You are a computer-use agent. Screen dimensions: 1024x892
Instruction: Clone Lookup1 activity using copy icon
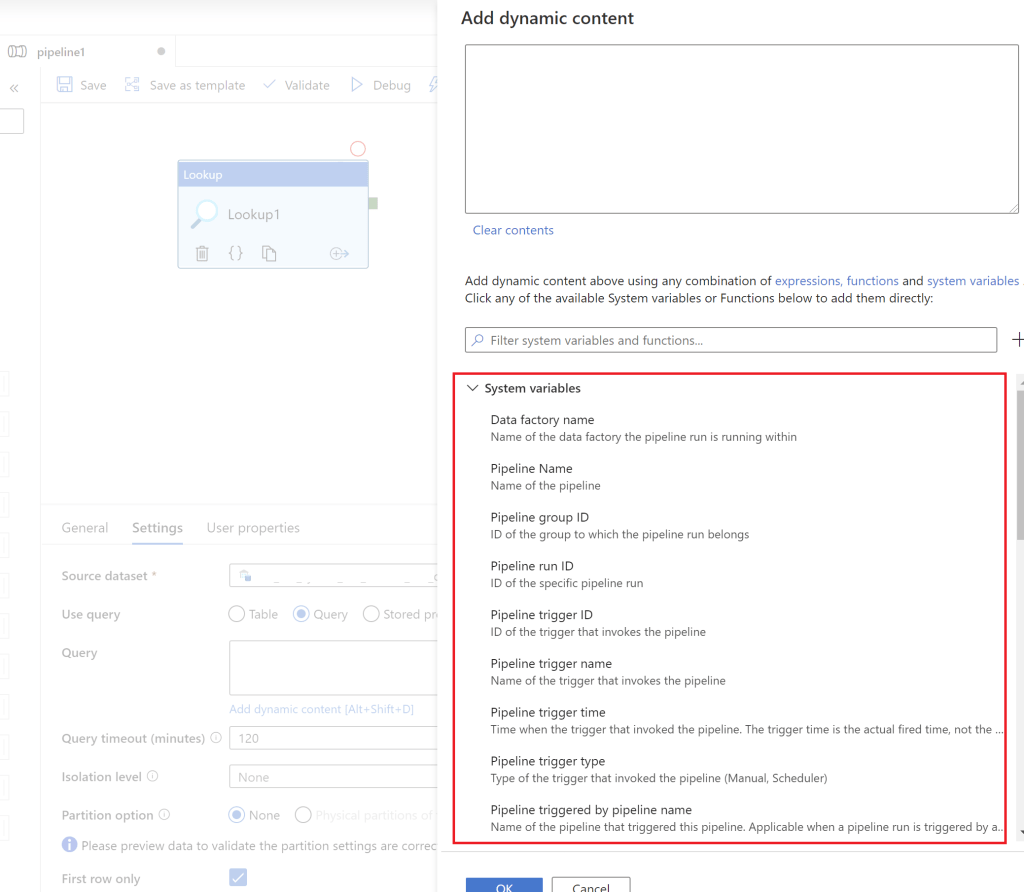pyautogui.click(x=269, y=253)
